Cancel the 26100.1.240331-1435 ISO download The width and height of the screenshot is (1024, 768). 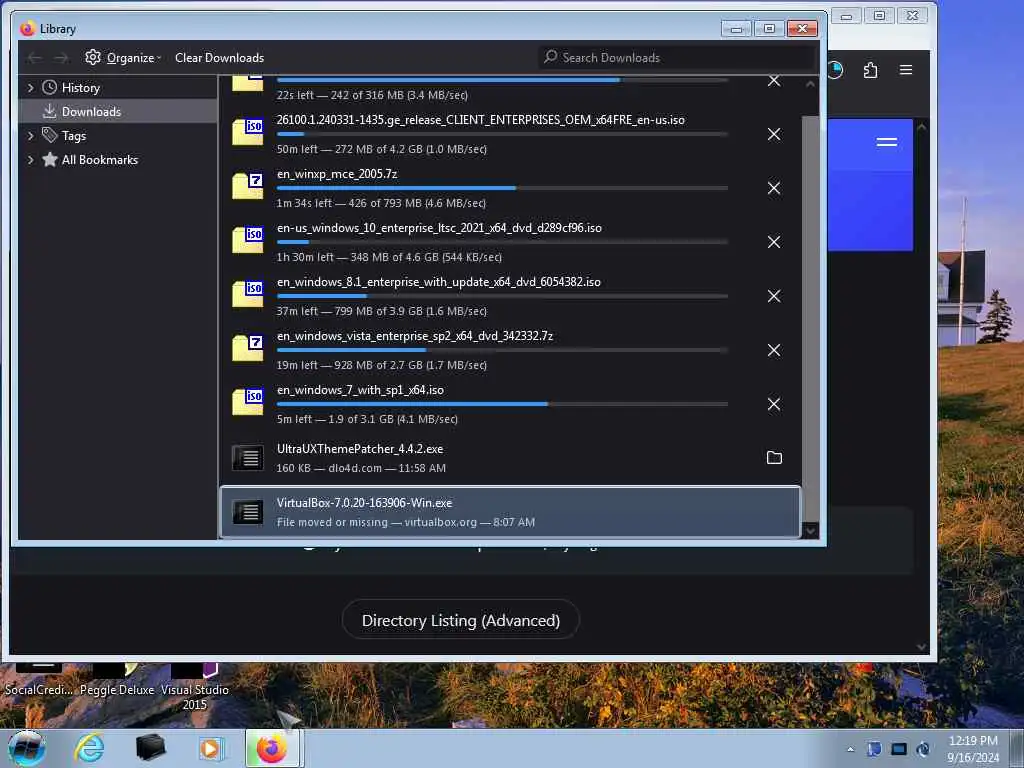774,135
